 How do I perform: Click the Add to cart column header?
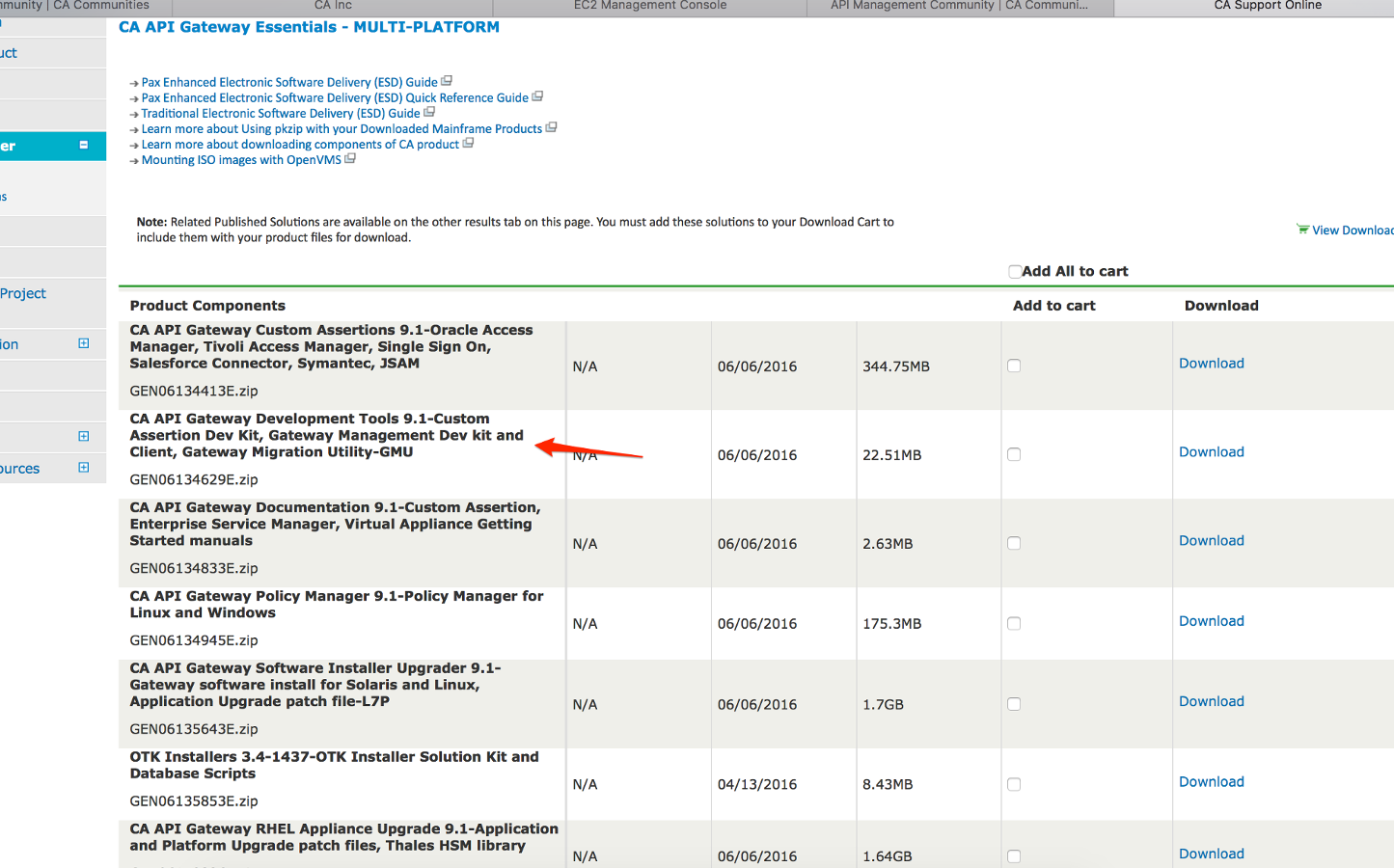1054,306
